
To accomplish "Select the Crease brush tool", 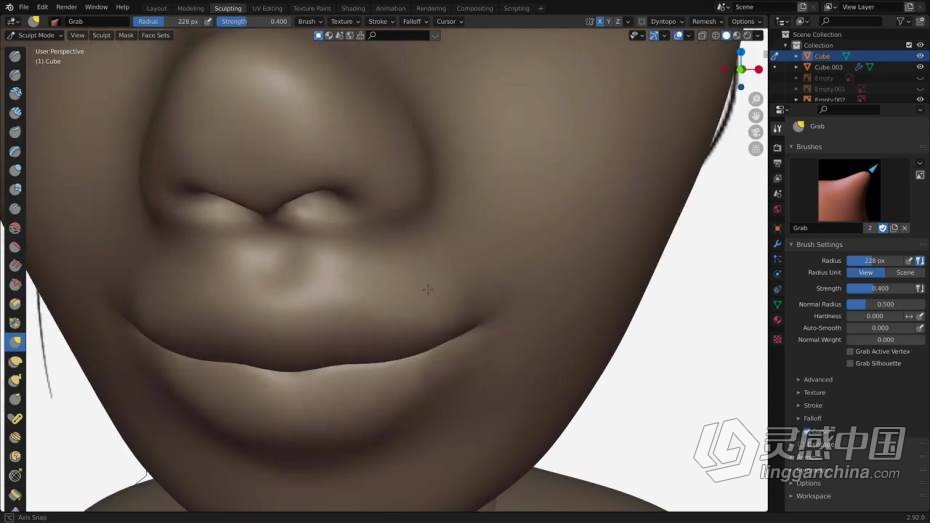I will pyautogui.click(x=15, y=209).
